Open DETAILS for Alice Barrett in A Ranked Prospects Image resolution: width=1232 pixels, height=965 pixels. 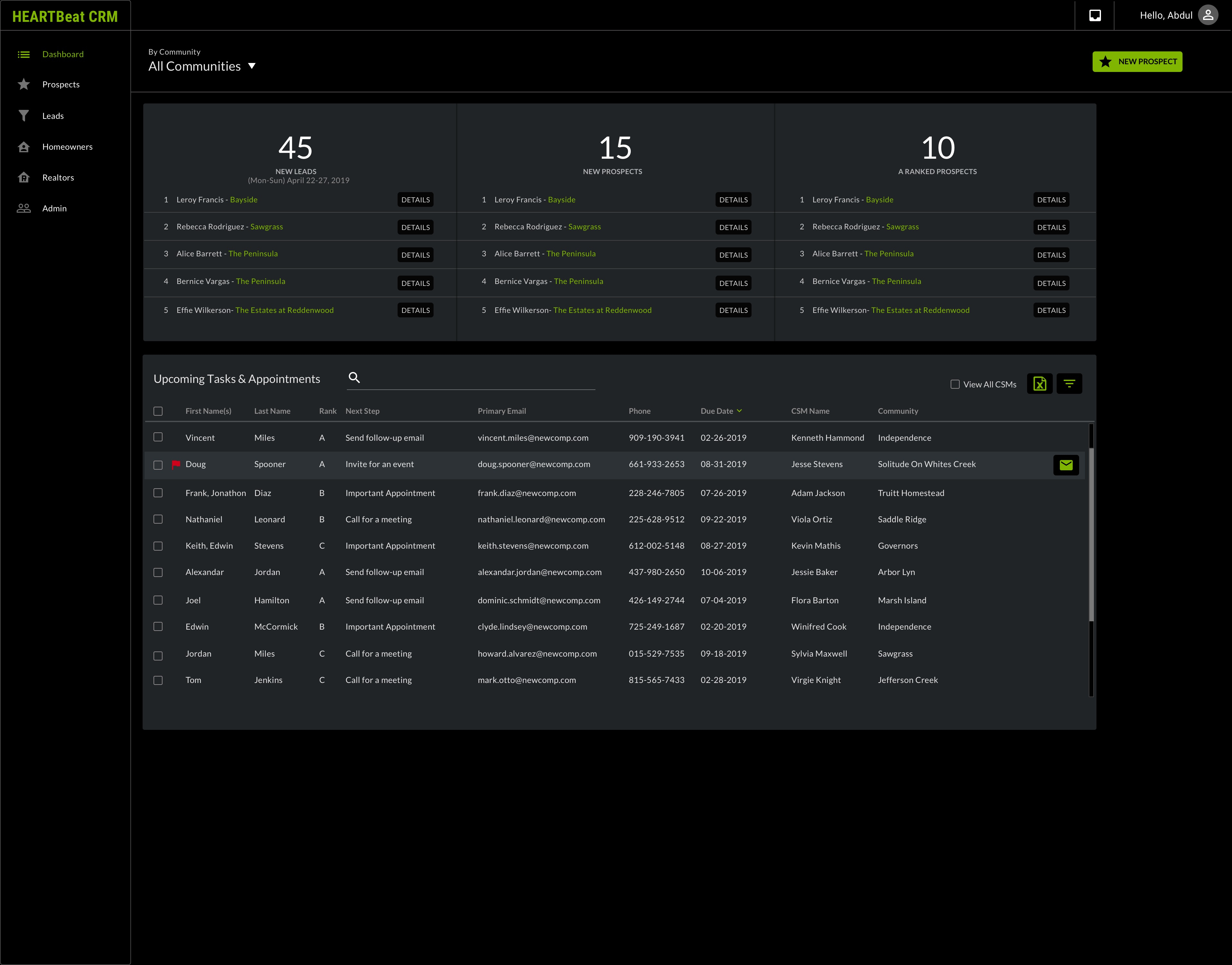coord(1051,255)
